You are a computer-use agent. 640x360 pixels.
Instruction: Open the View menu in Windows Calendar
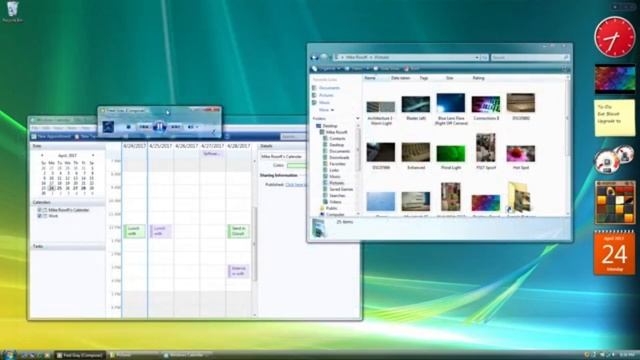point(59,128)
